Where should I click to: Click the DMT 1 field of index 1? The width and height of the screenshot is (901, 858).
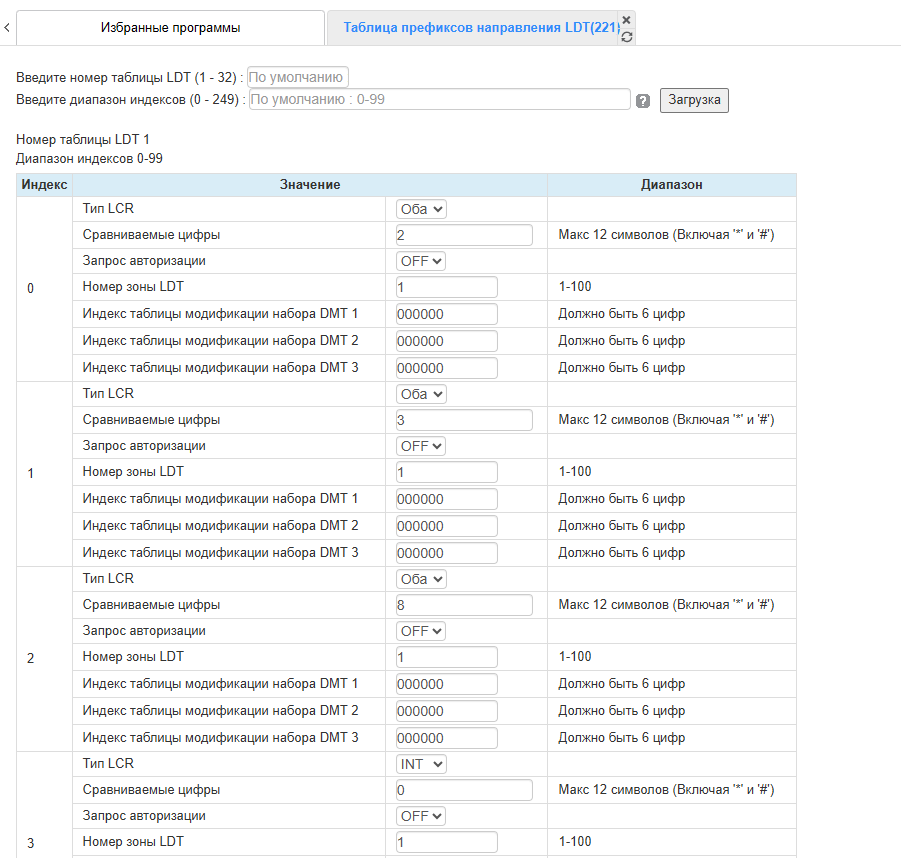(446, 499)
